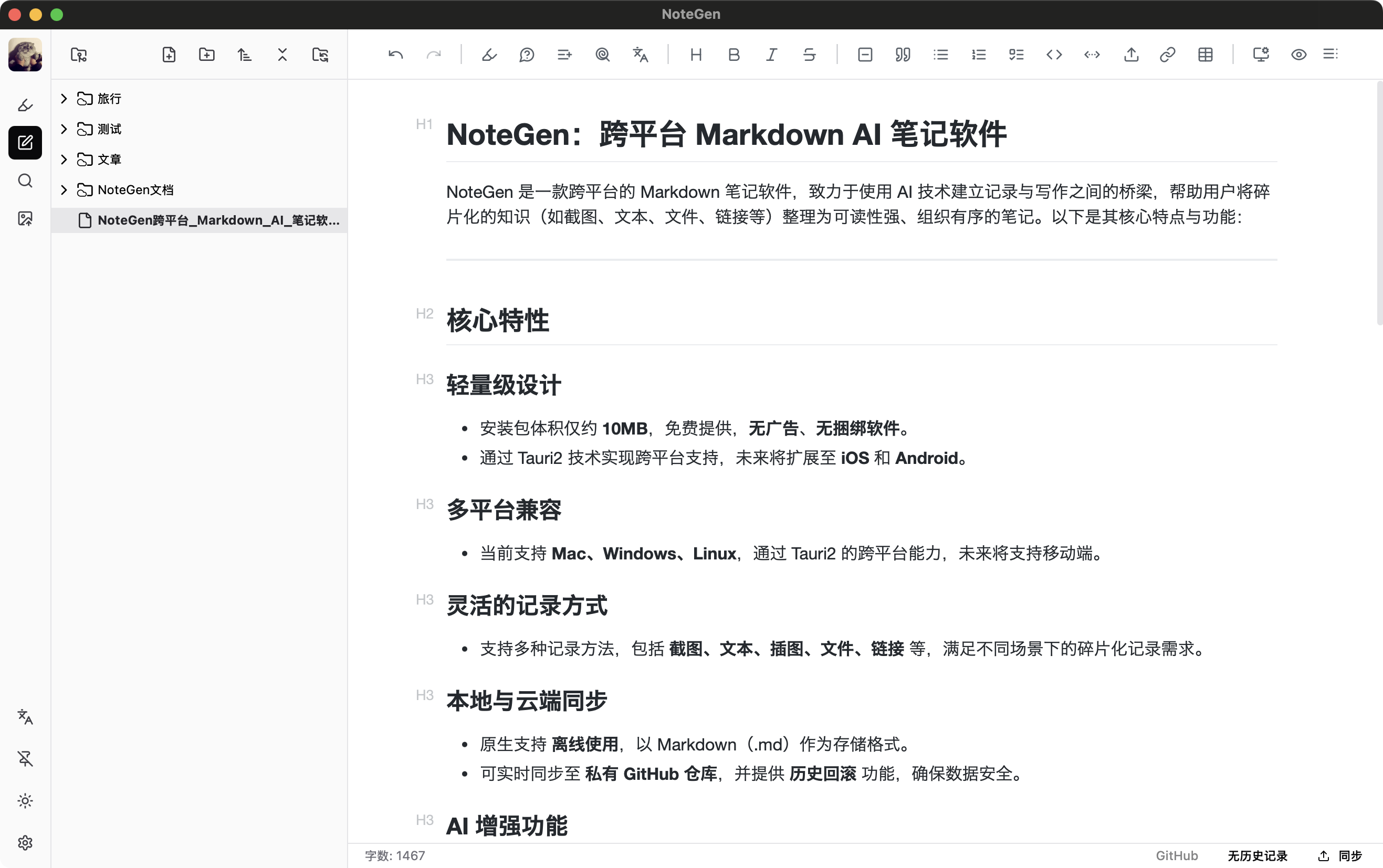Insert an unordered bullet list
Screen dimensions: 1383x868
pyautogui.click(x=941, y=55)
